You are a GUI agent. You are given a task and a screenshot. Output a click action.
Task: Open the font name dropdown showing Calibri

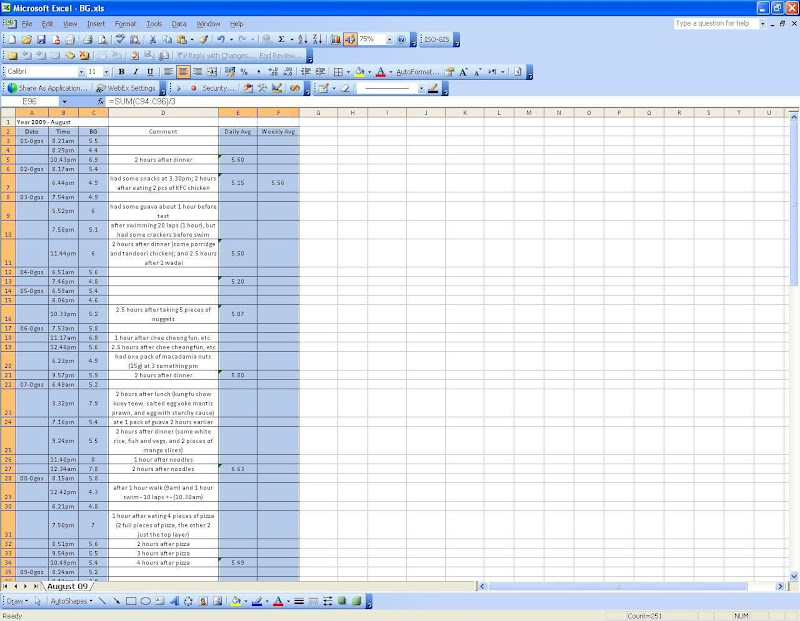(81, 72)
